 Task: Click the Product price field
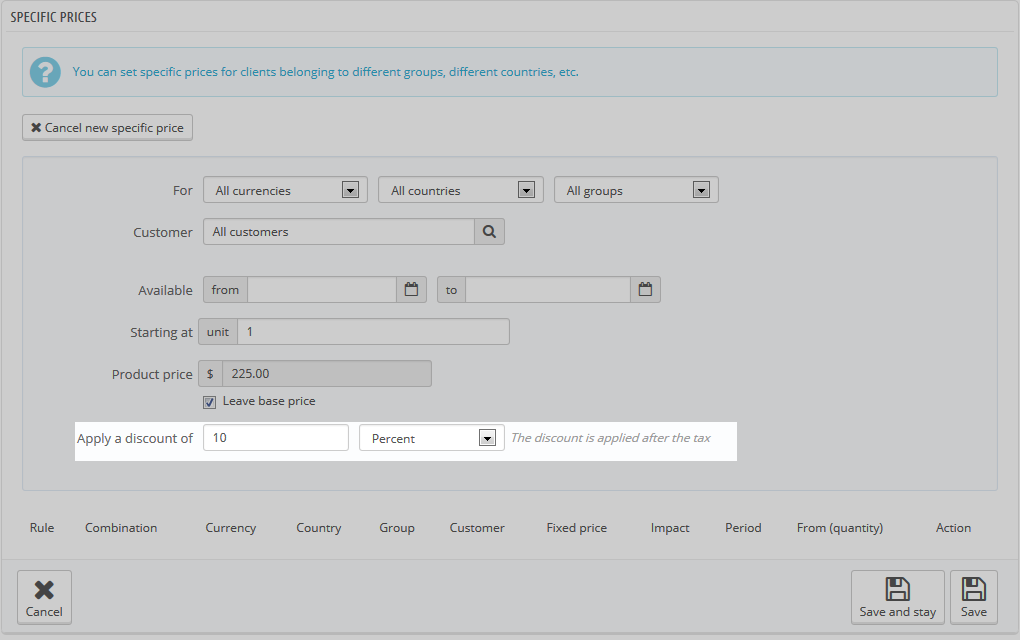326,374
